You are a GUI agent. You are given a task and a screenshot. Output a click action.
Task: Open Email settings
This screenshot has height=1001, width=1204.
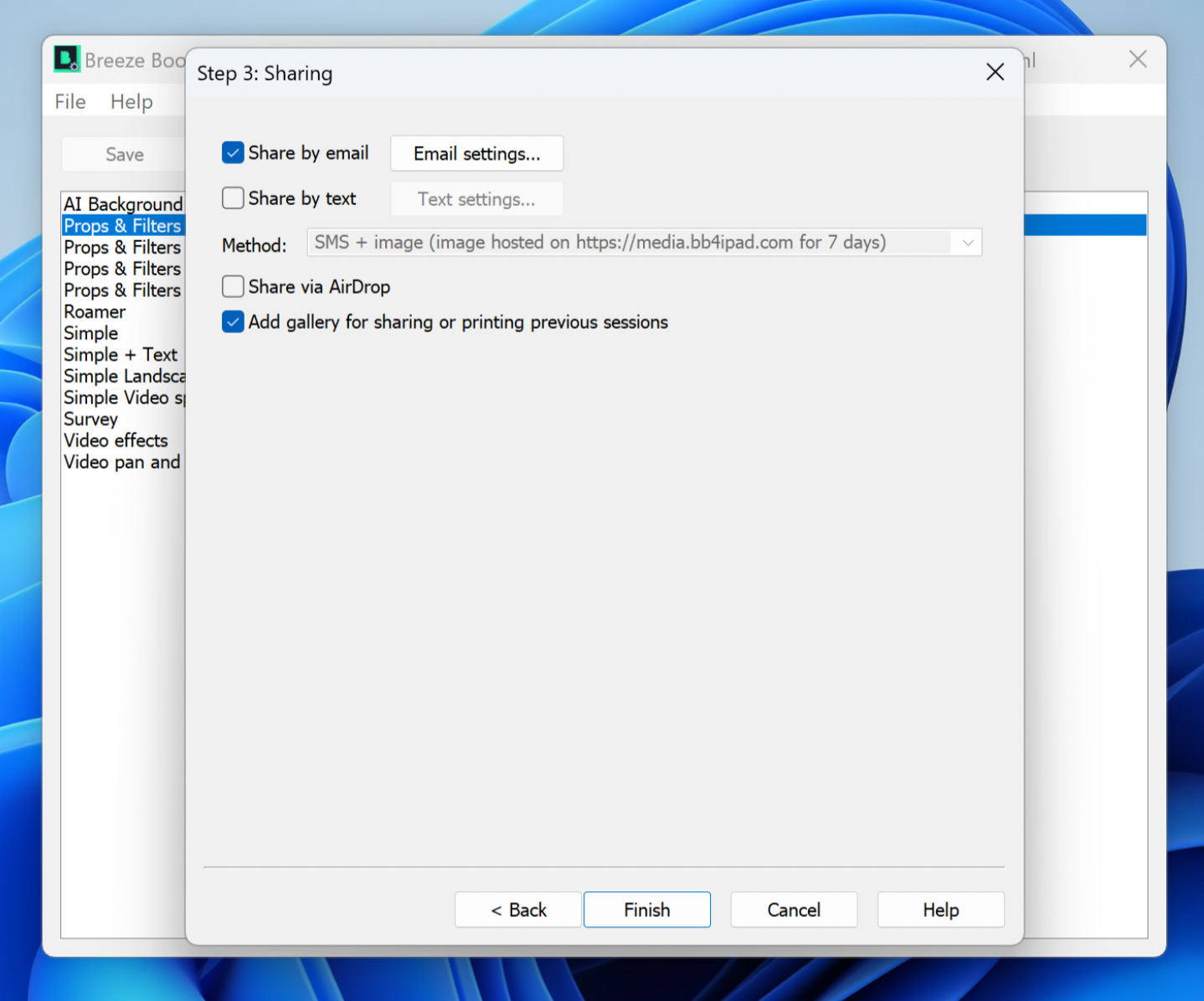point(476,154)
